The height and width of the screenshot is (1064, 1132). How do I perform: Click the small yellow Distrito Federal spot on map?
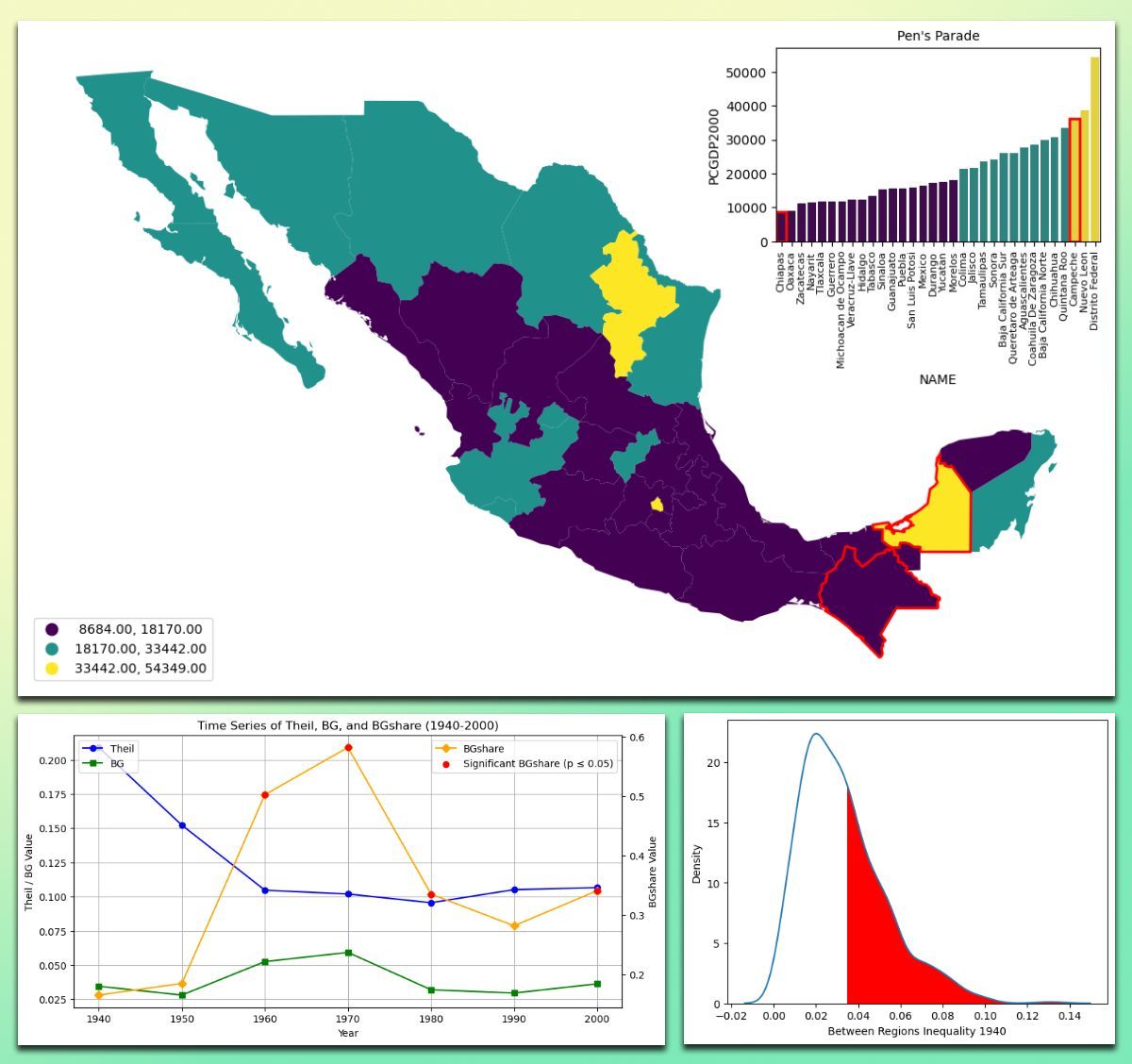tap(657, 505)
